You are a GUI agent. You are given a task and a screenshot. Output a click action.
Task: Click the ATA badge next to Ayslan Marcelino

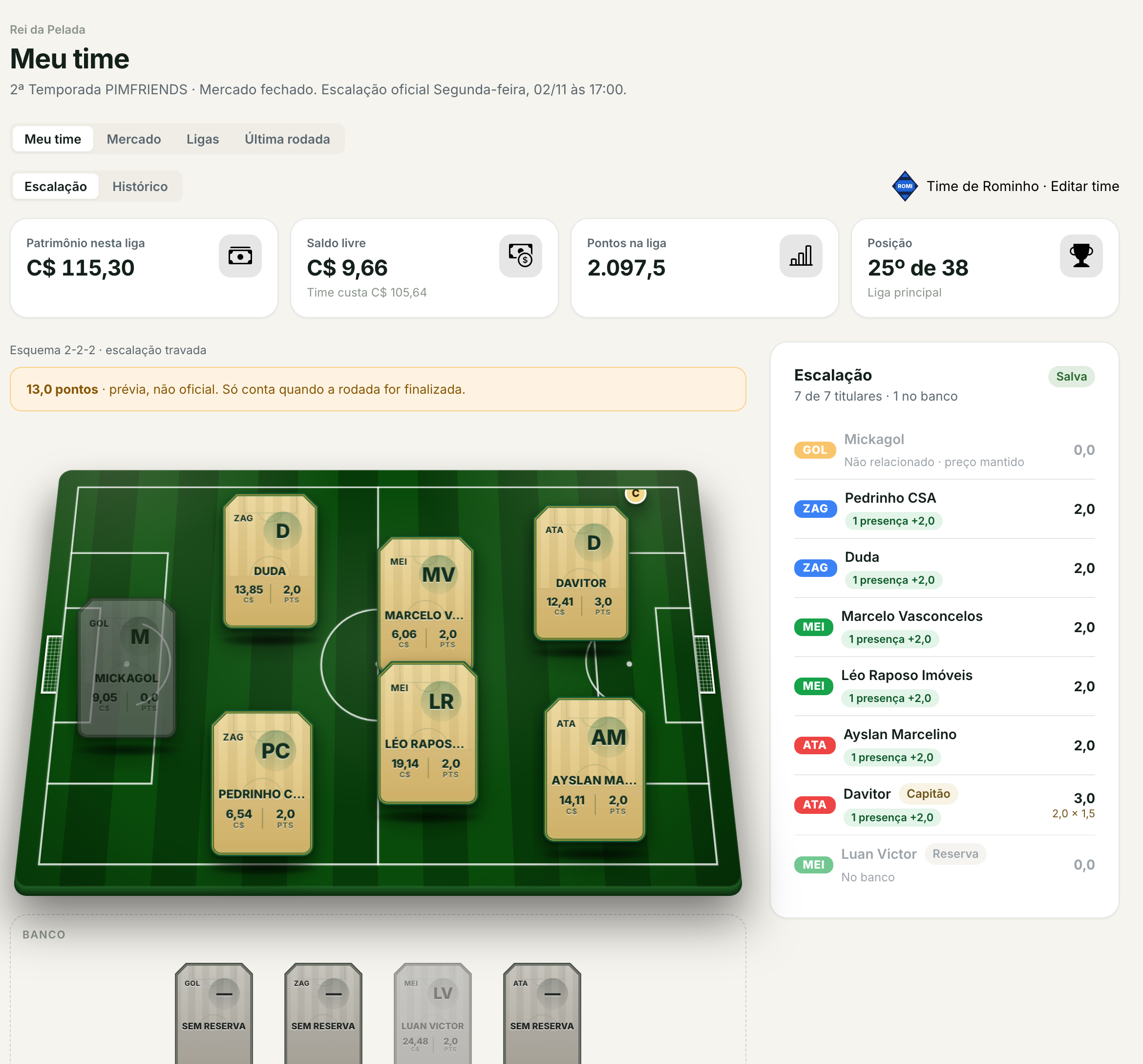click(x=815, y=745)
